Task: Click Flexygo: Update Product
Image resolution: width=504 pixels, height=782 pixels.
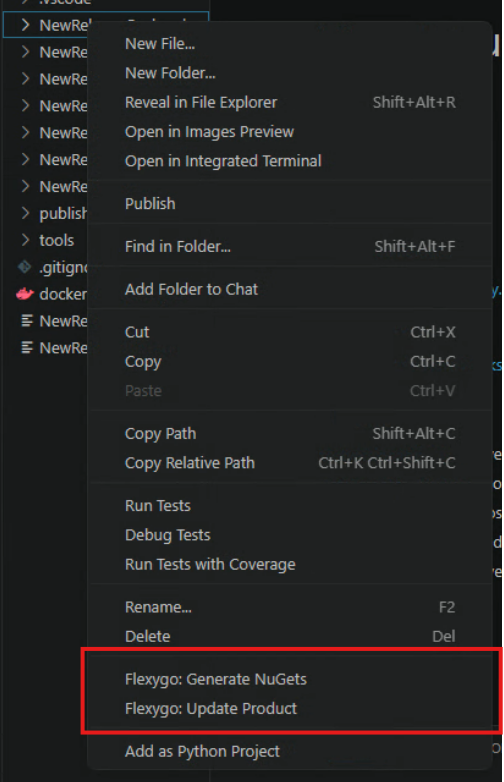Action: 211,709
